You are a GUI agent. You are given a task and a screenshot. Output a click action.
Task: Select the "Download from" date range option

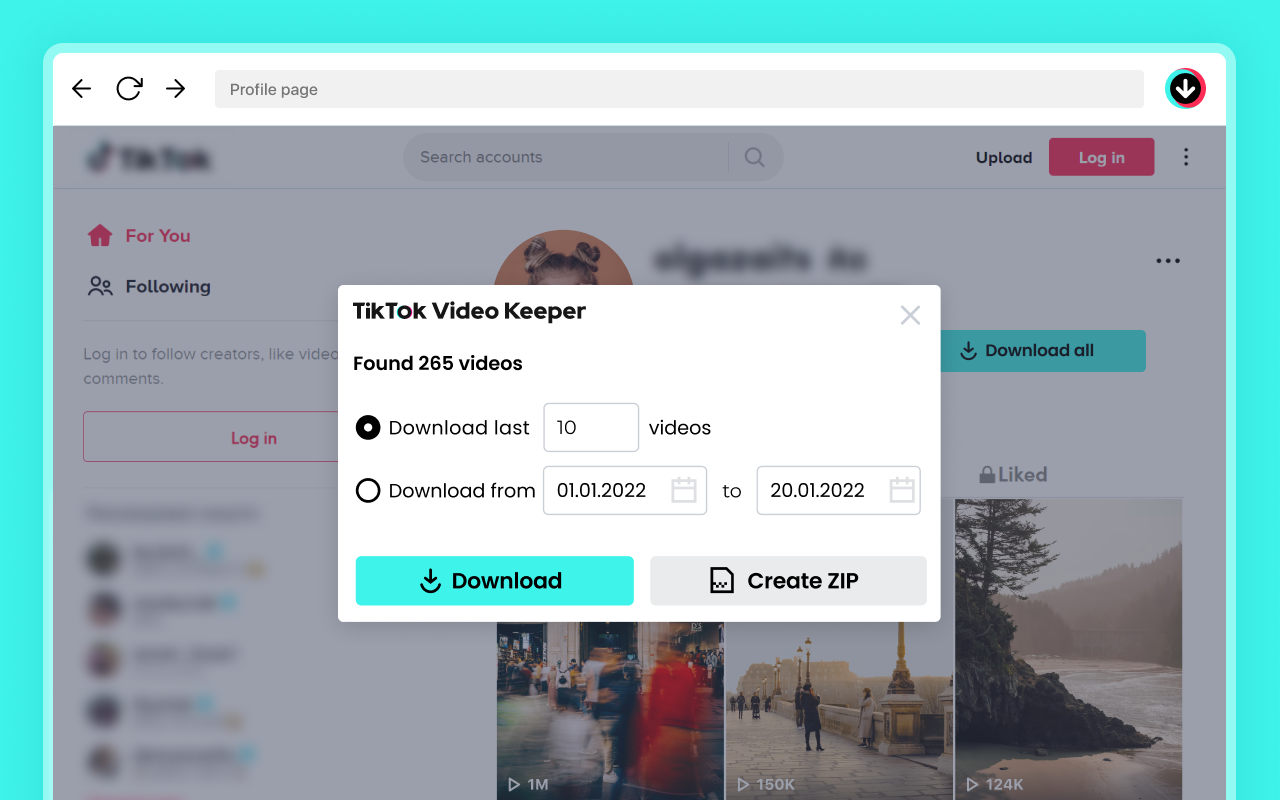[368, 491]
